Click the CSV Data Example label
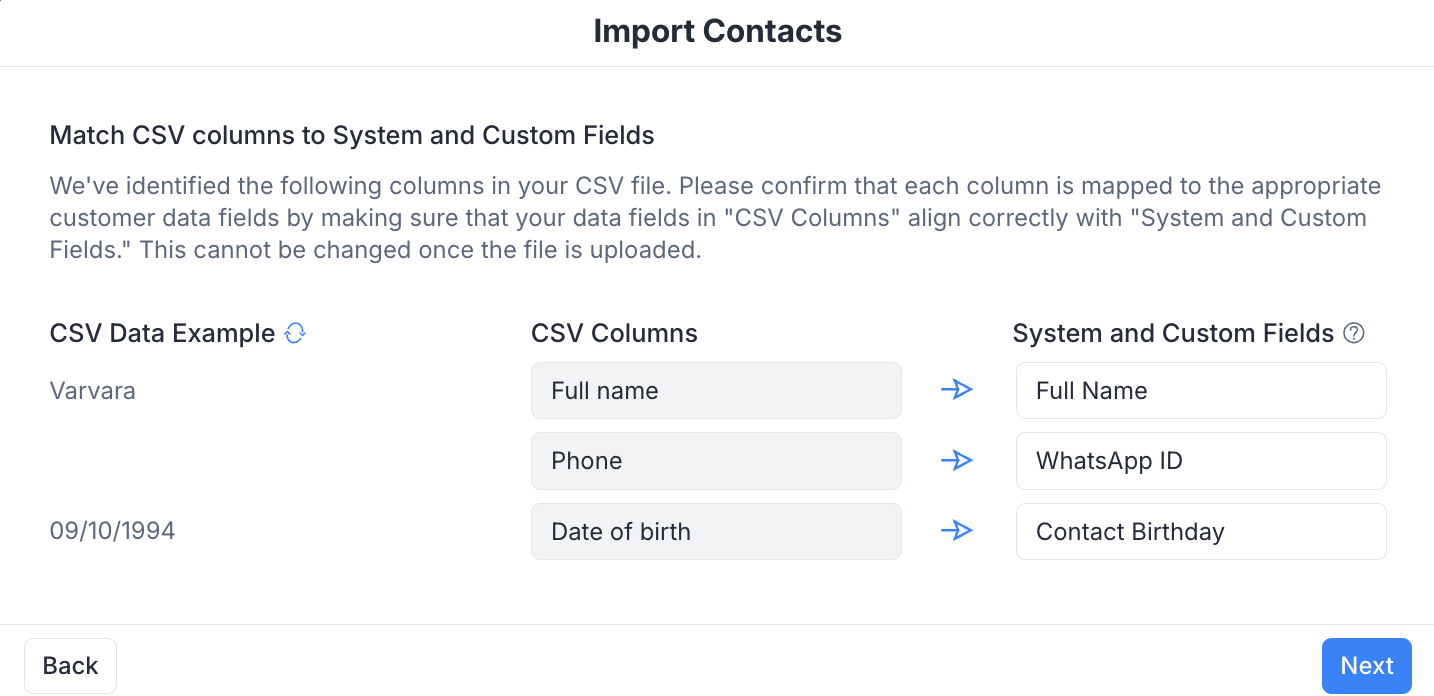Screen dimensions: 1434x696 coord(162,333)
